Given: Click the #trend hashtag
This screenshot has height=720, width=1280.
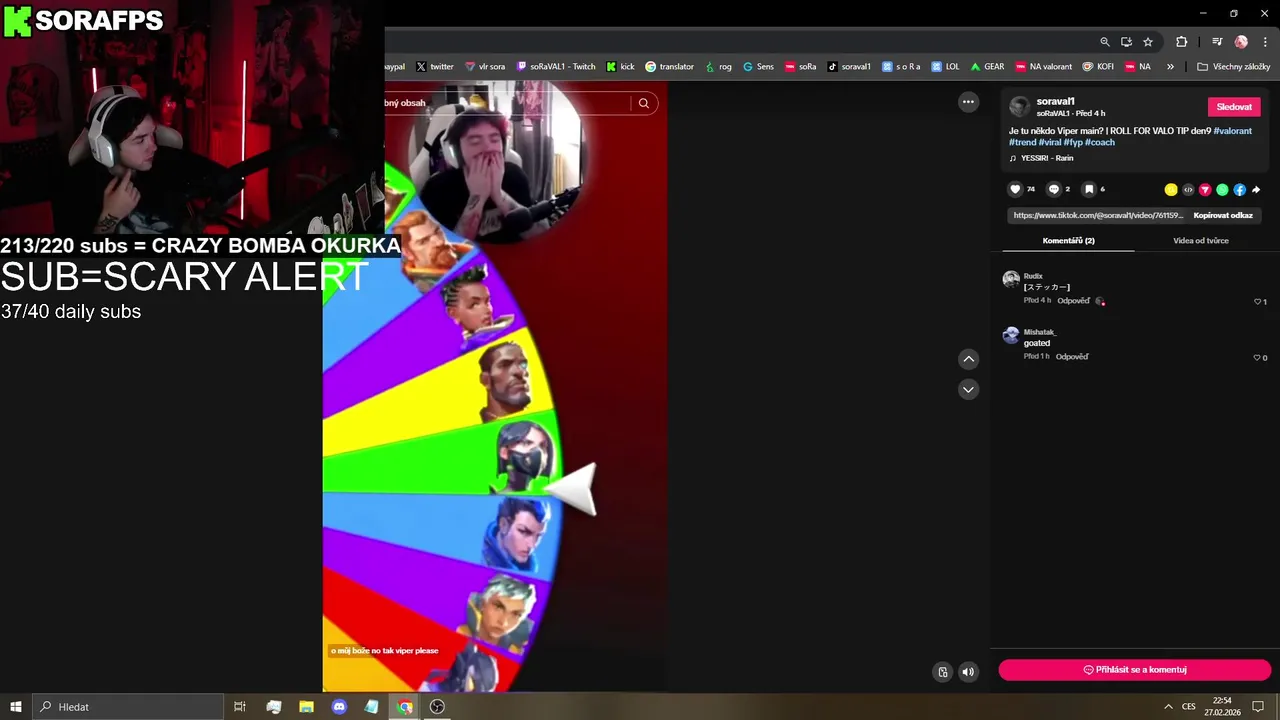Looking at the screenshot, I should (x=1023, y=142).
